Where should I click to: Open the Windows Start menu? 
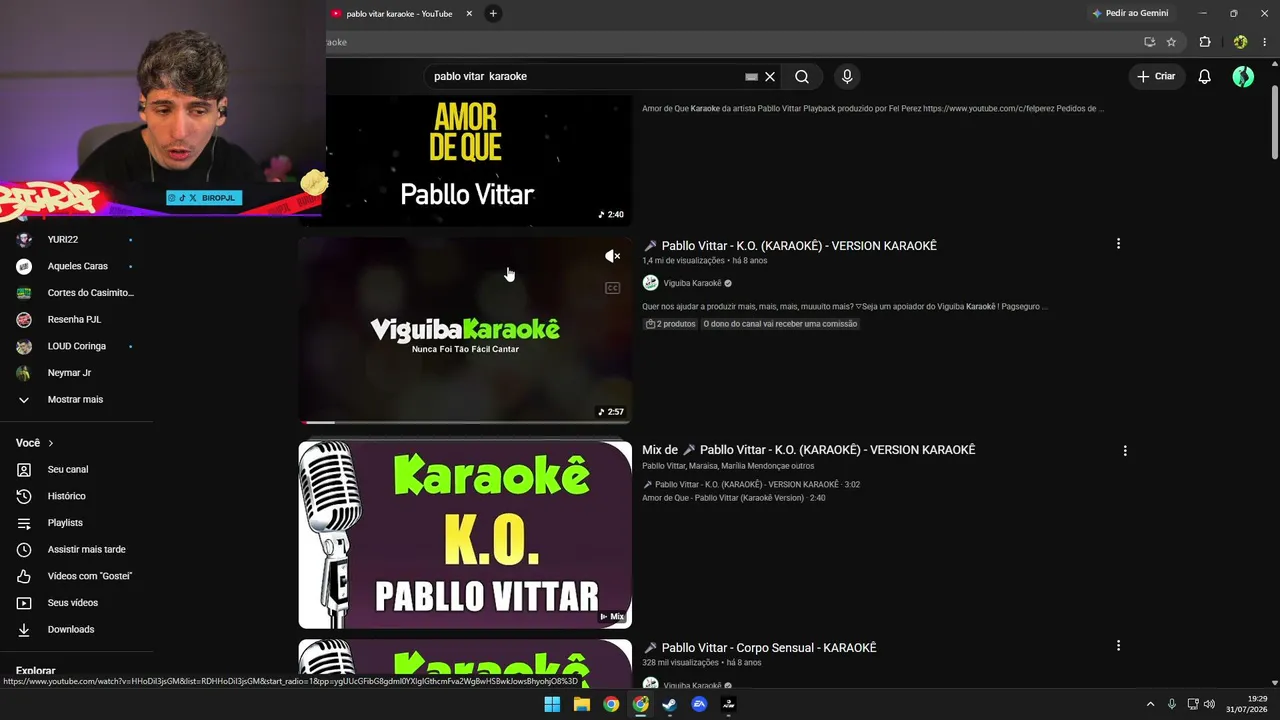[552, 704]
